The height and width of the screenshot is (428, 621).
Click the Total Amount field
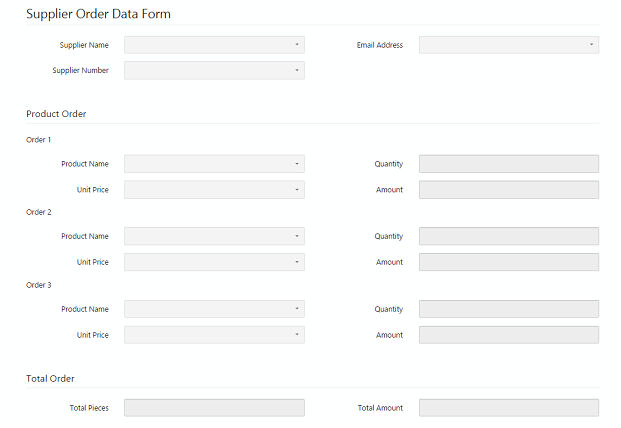click(509, 408)
